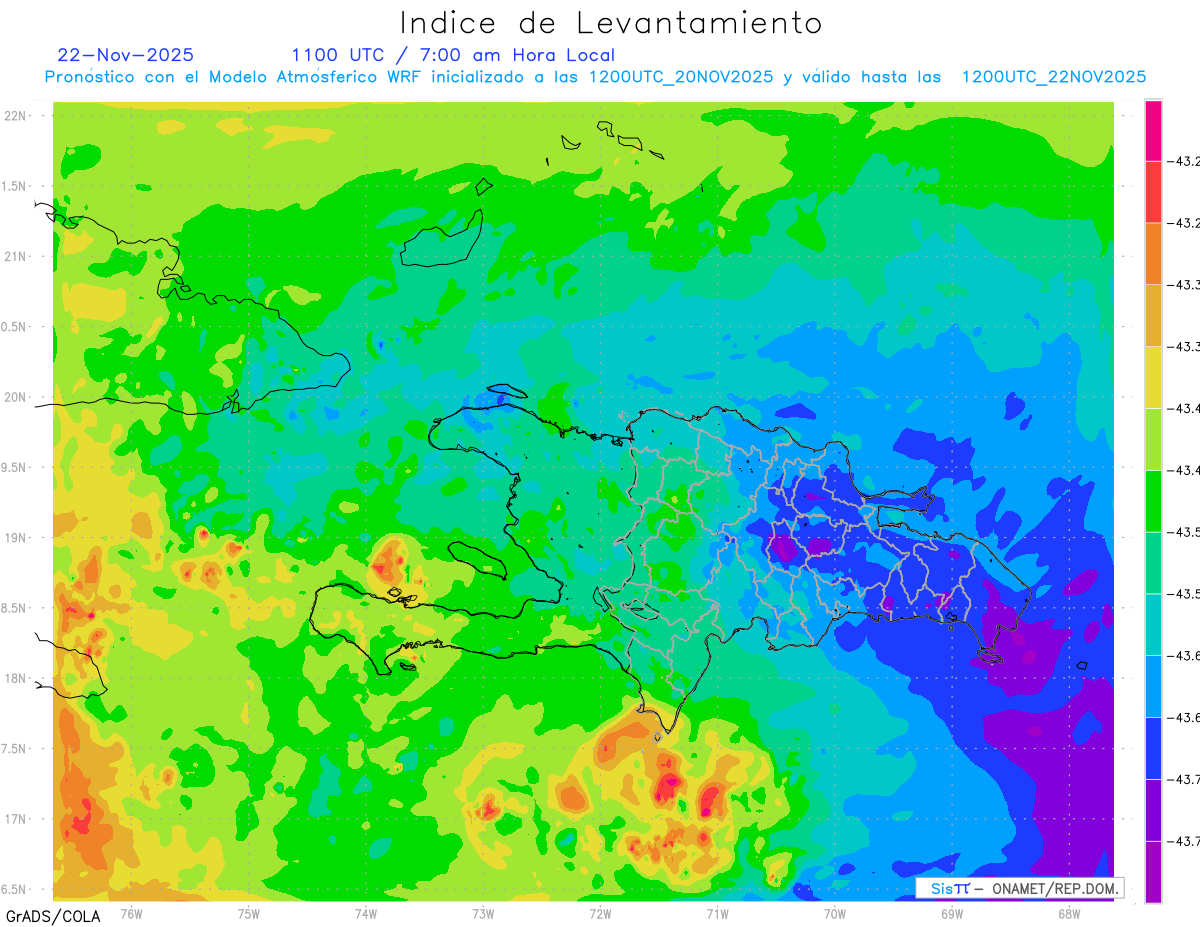Screen dimensions: 1200x927
Task: Click the pink top swatch of the color scale
Action: click(1153, 130)
